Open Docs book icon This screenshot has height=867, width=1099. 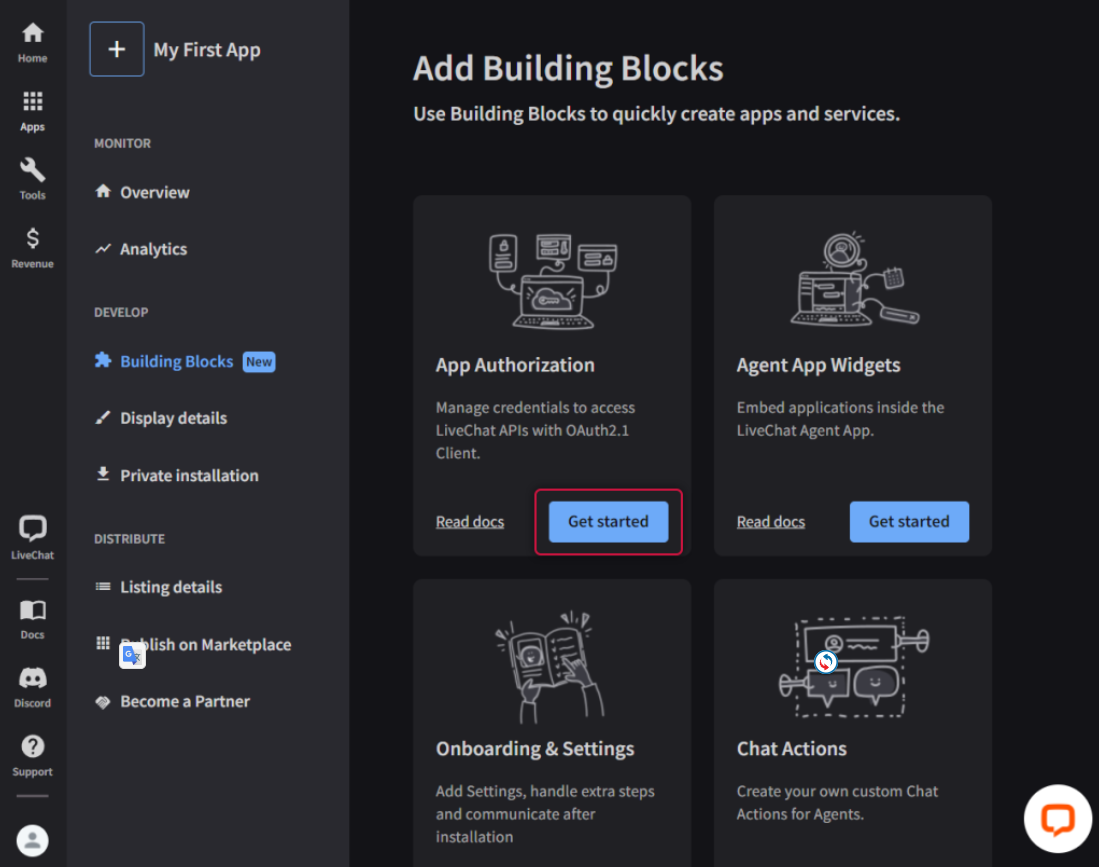[32, 618]
